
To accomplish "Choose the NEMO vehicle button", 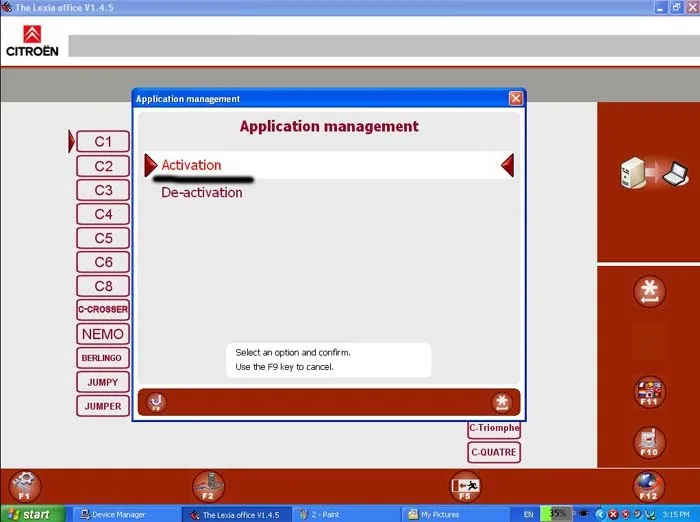I will click(x=103, y=334).
